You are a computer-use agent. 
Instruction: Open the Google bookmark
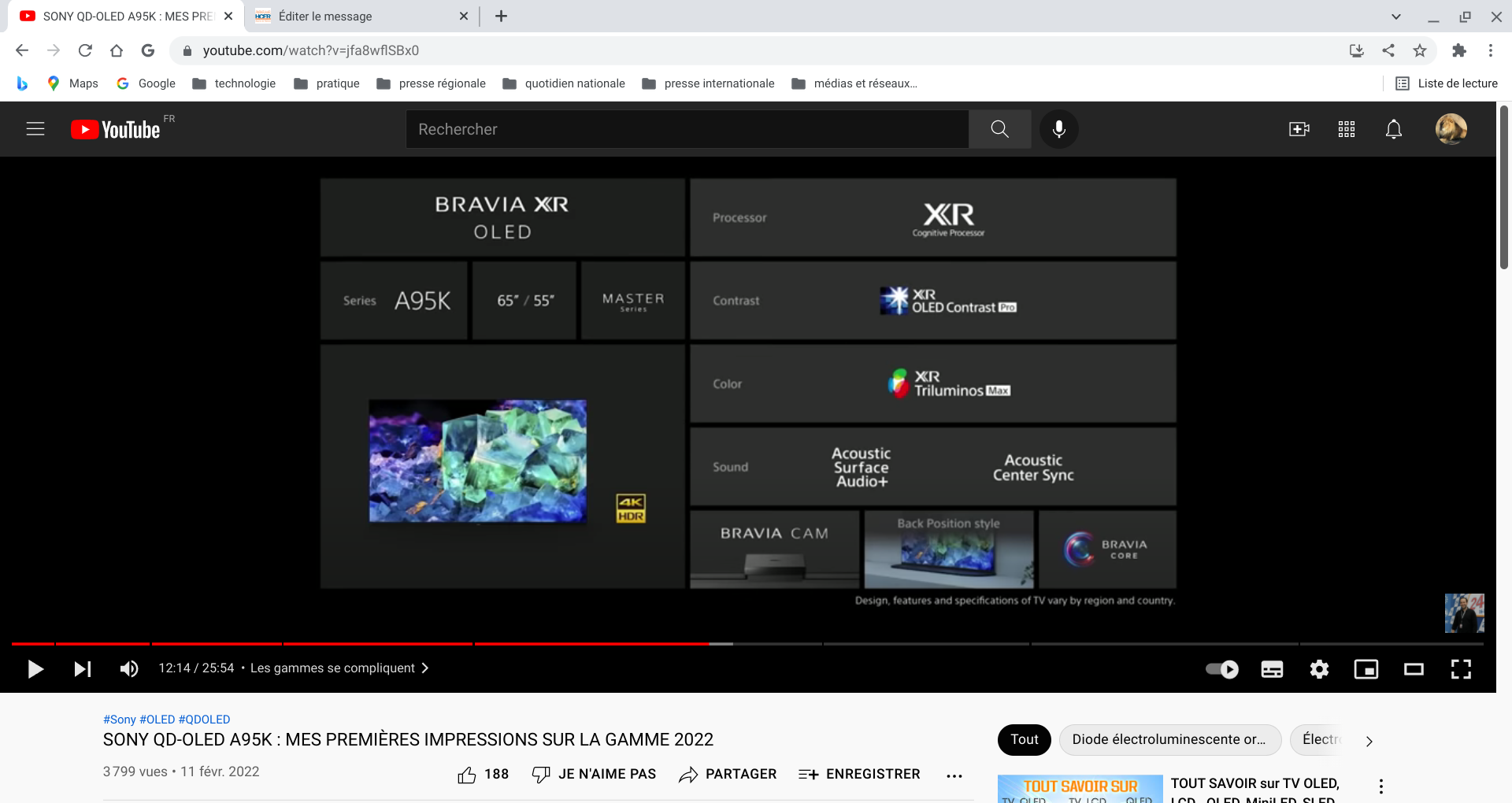pos(146,83)
